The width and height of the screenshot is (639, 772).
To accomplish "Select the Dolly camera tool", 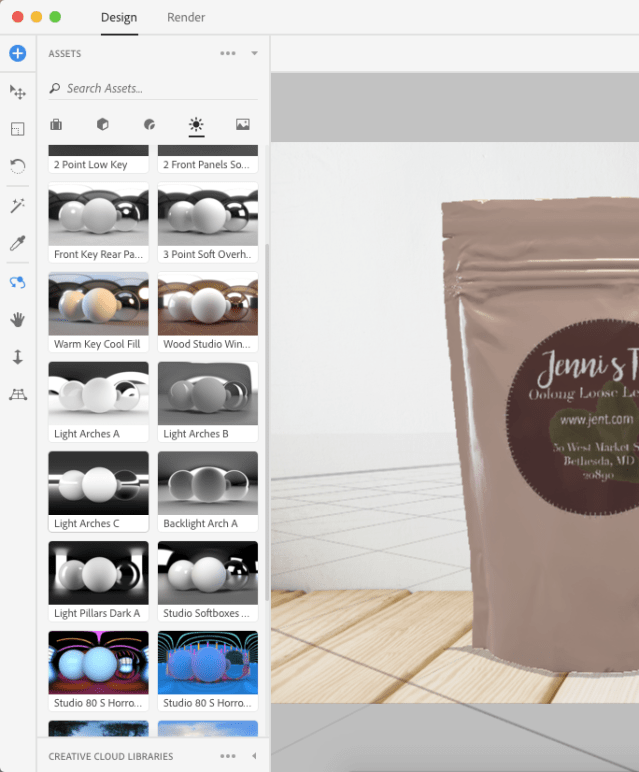I will pyautogui.click(x=17, y=357).
